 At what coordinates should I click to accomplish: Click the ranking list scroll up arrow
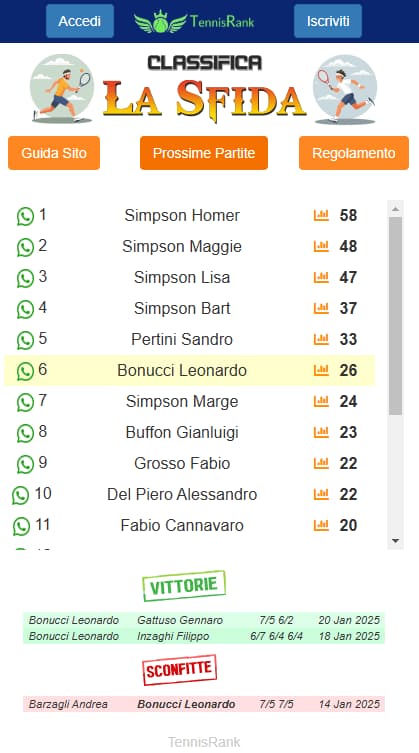pyautogui.click(x=395, y=208)
